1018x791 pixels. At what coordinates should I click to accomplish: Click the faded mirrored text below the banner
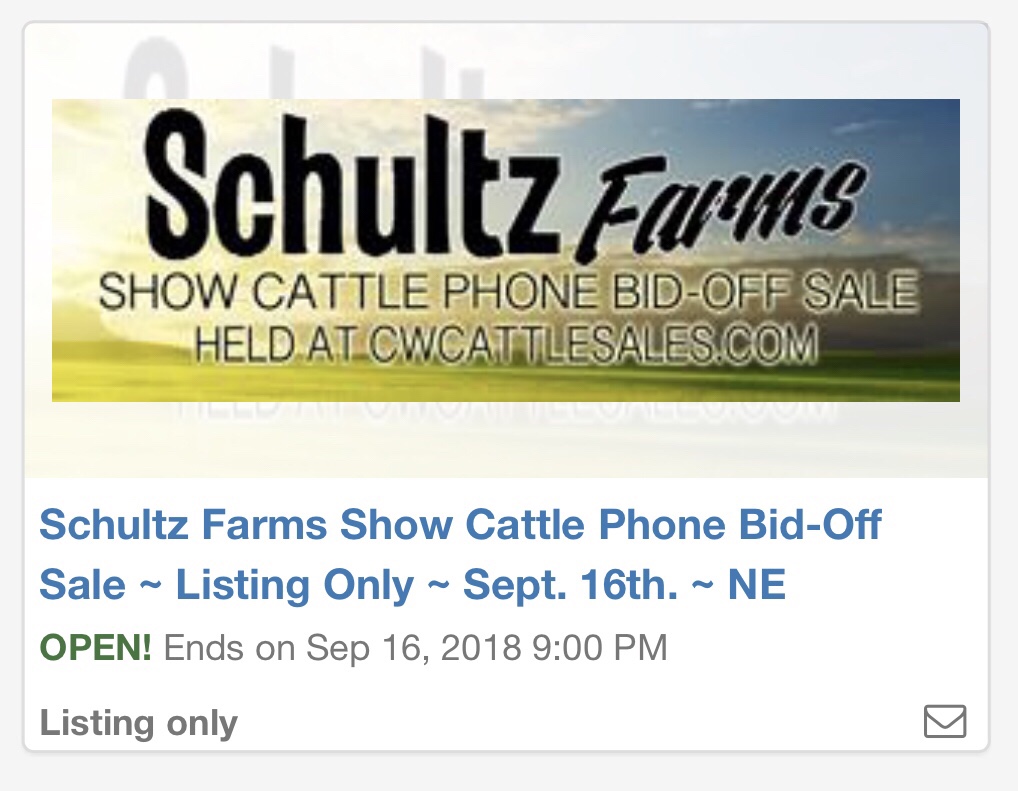click(x=506, y=412)
